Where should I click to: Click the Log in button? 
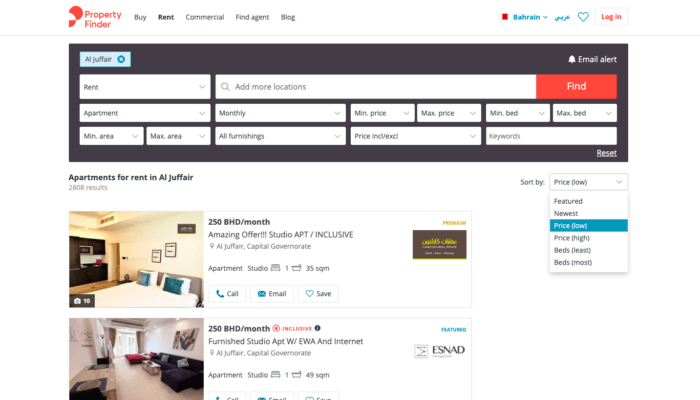[x=611, y=17]
